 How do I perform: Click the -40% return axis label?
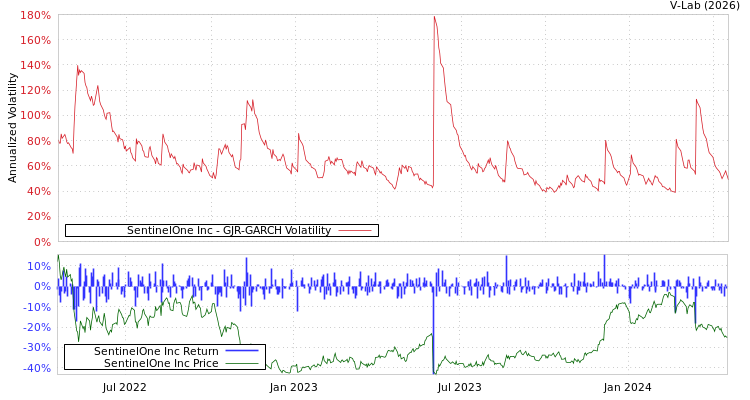click(x=37, y=369)
